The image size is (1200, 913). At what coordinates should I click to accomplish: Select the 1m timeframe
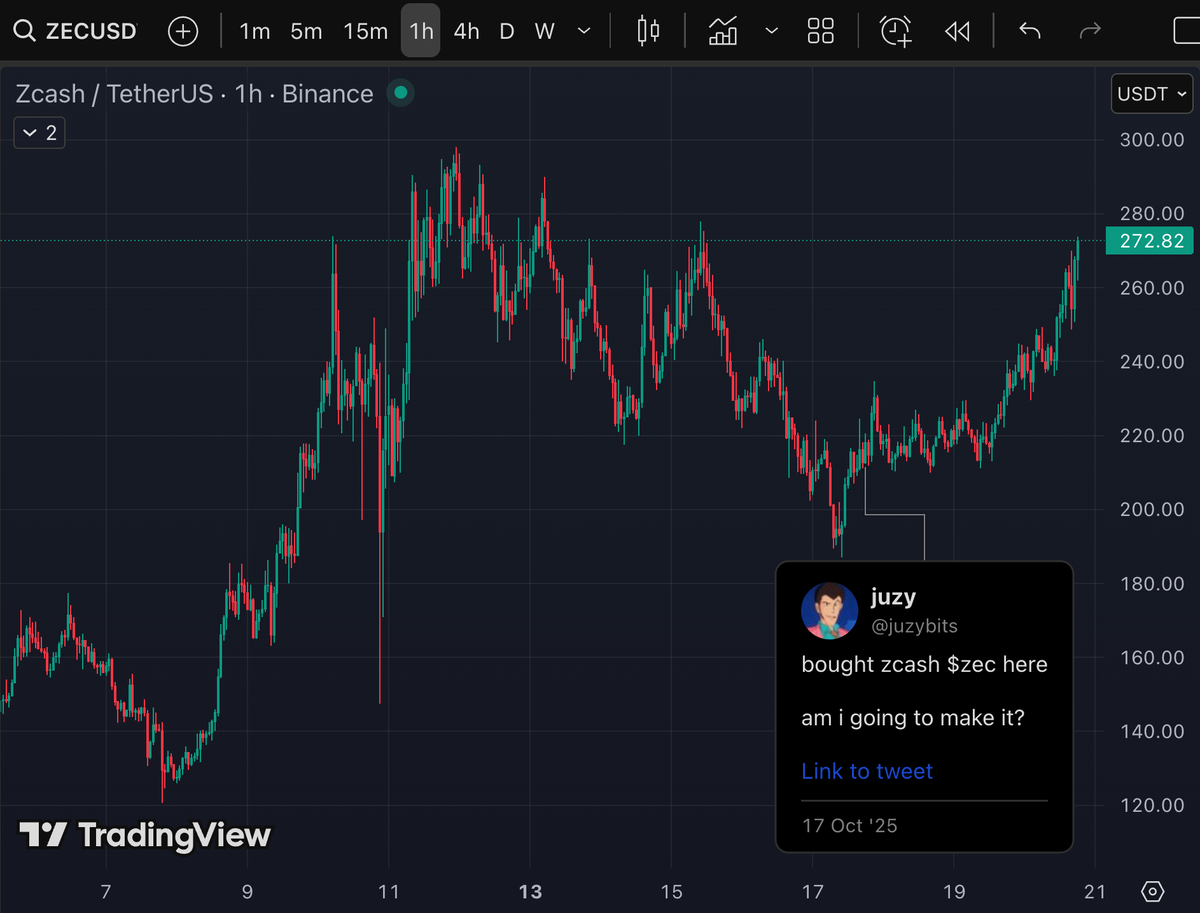[255, 31]
